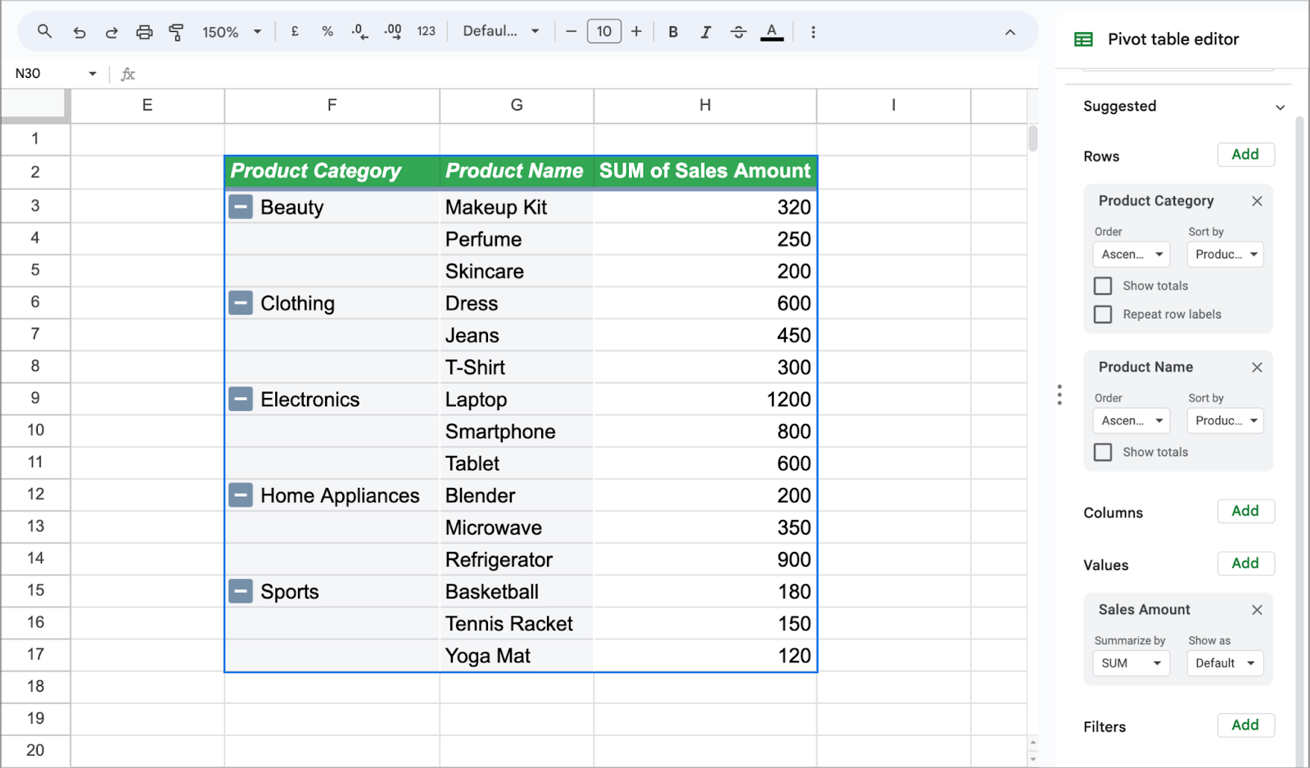Viewport: 1310px width, 768px height.
Task: Increase decimal places icon
Action: pos(393,32)
